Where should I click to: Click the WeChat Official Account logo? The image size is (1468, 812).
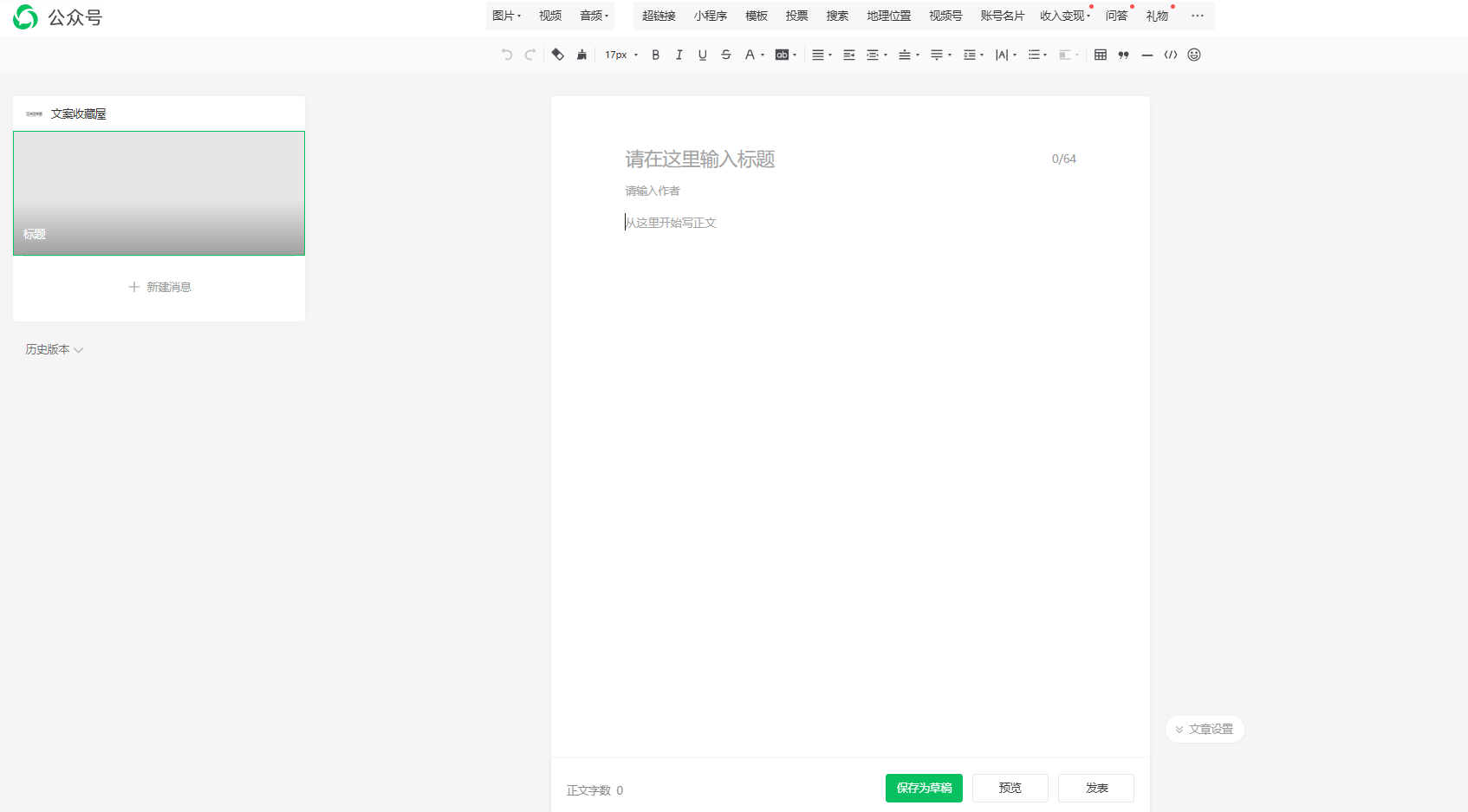[26, 17]
